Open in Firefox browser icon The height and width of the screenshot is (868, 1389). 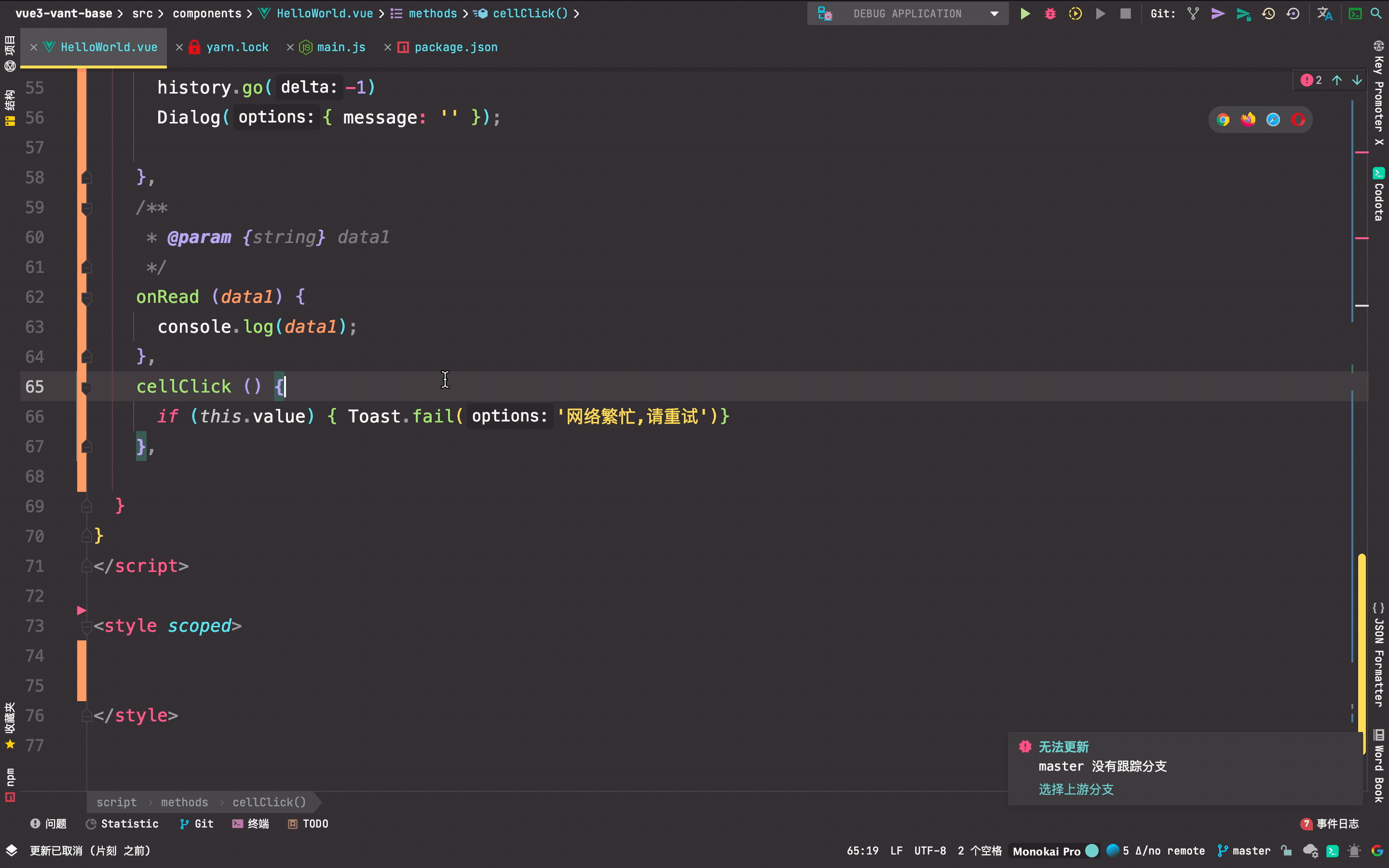coord(1248,120)
